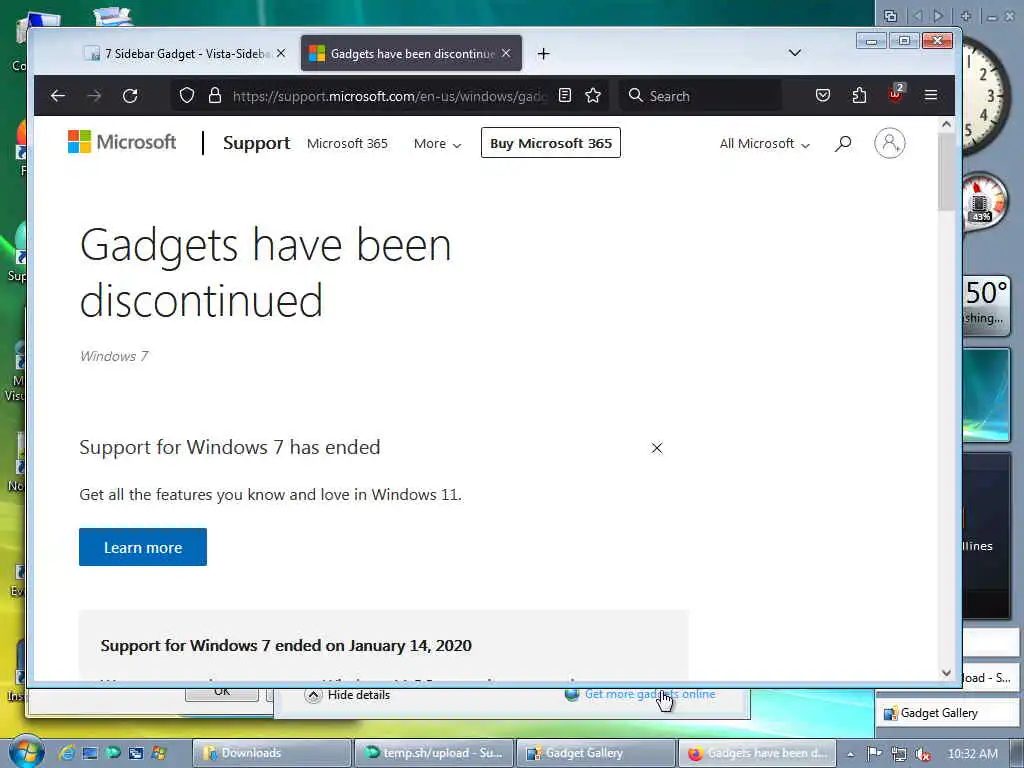Image resolution: width=1024 pixels, height=768 pixels.
Task: Click the Windows 7 italic label
Action: point(114,356)
